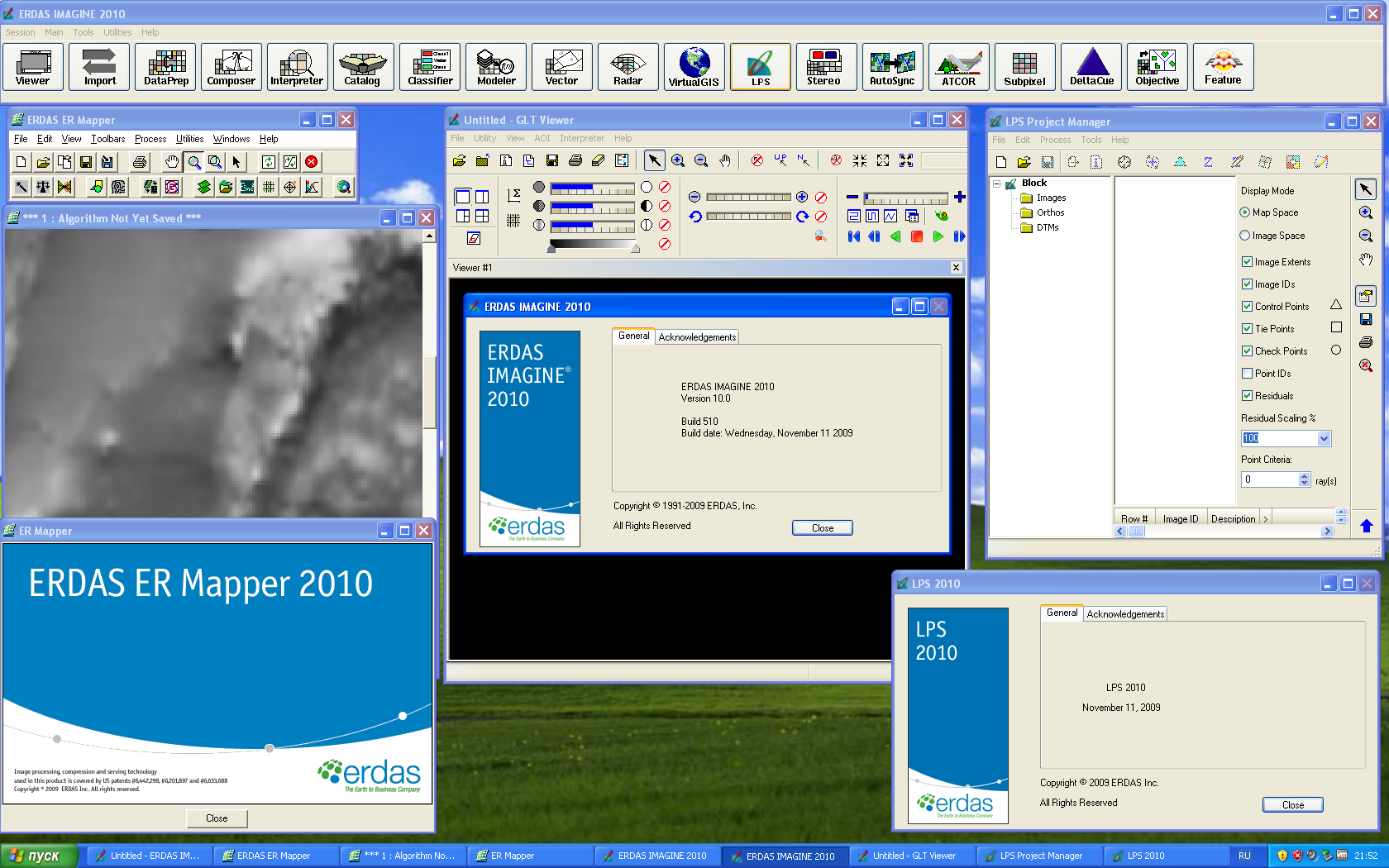Viewport: 1389px width, 868px height.
Task: Open the LPS module
Action: tap(761, 66)
